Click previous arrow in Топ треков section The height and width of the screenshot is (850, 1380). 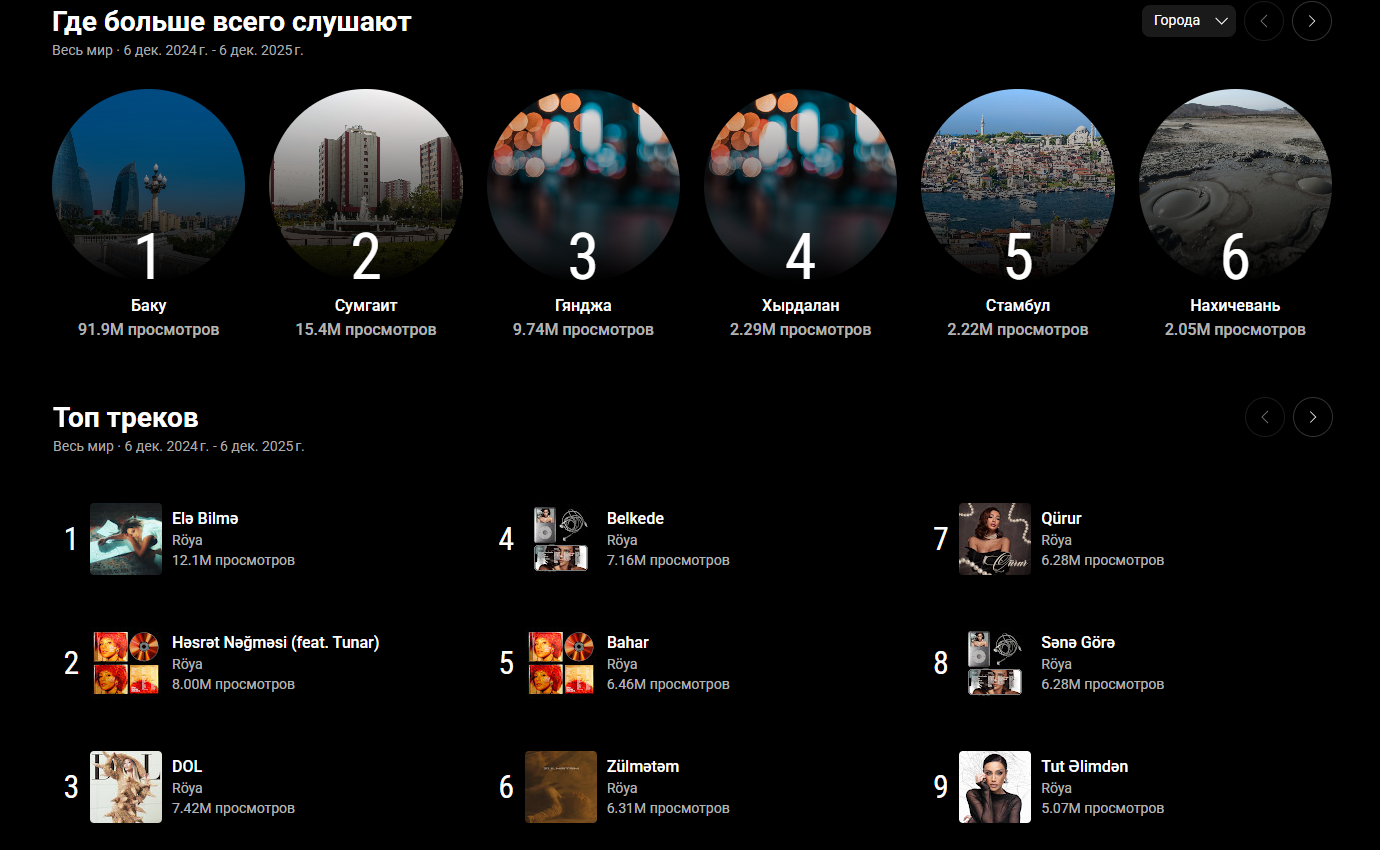(x=1264, y=417)
